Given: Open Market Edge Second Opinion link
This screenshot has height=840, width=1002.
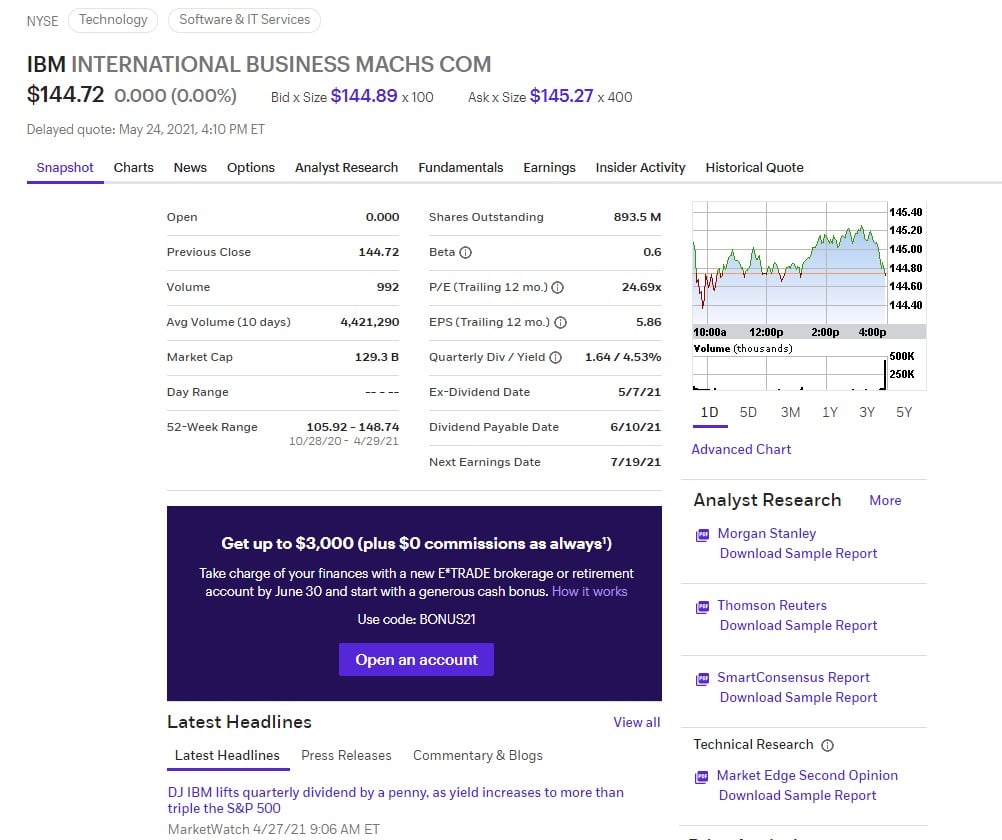Looking at the screenshot, I should coord(807,775).
